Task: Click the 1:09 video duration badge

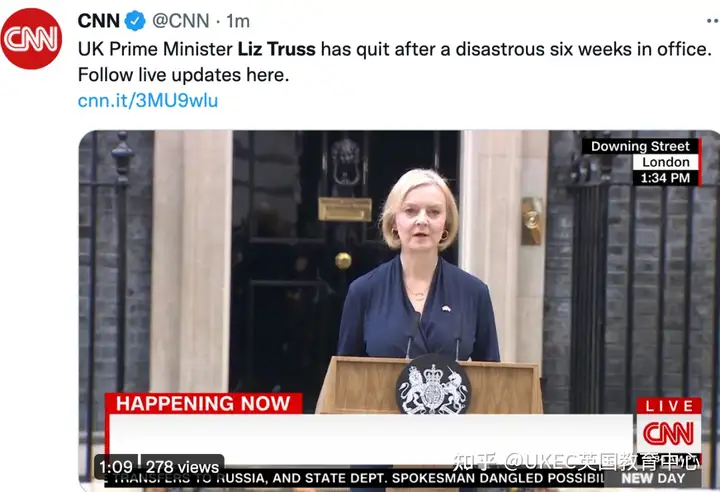Action: coord(116,467)
